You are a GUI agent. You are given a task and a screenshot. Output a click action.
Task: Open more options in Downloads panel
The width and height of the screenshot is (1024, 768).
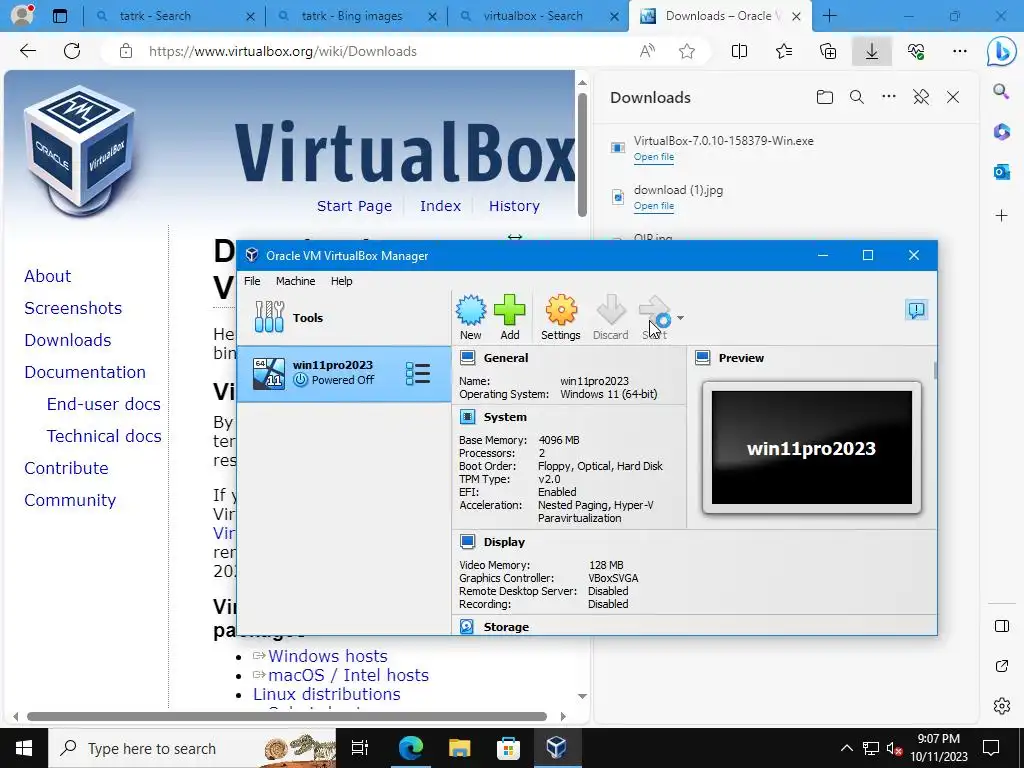[x=889, y=97]
